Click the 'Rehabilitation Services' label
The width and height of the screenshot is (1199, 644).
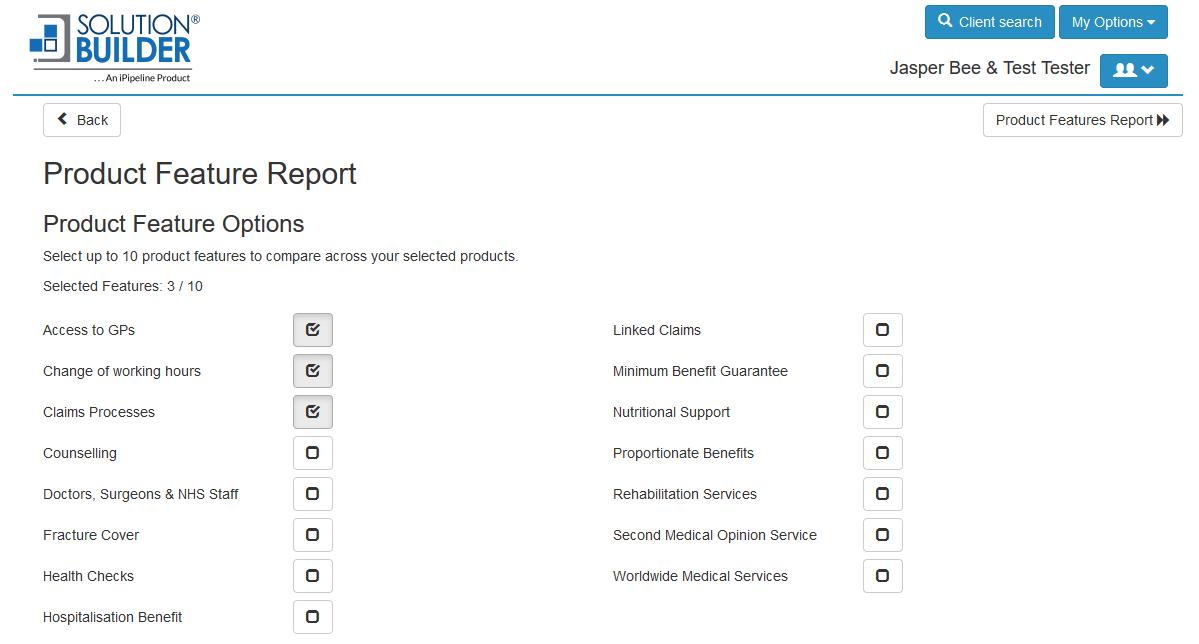(685, 494)
